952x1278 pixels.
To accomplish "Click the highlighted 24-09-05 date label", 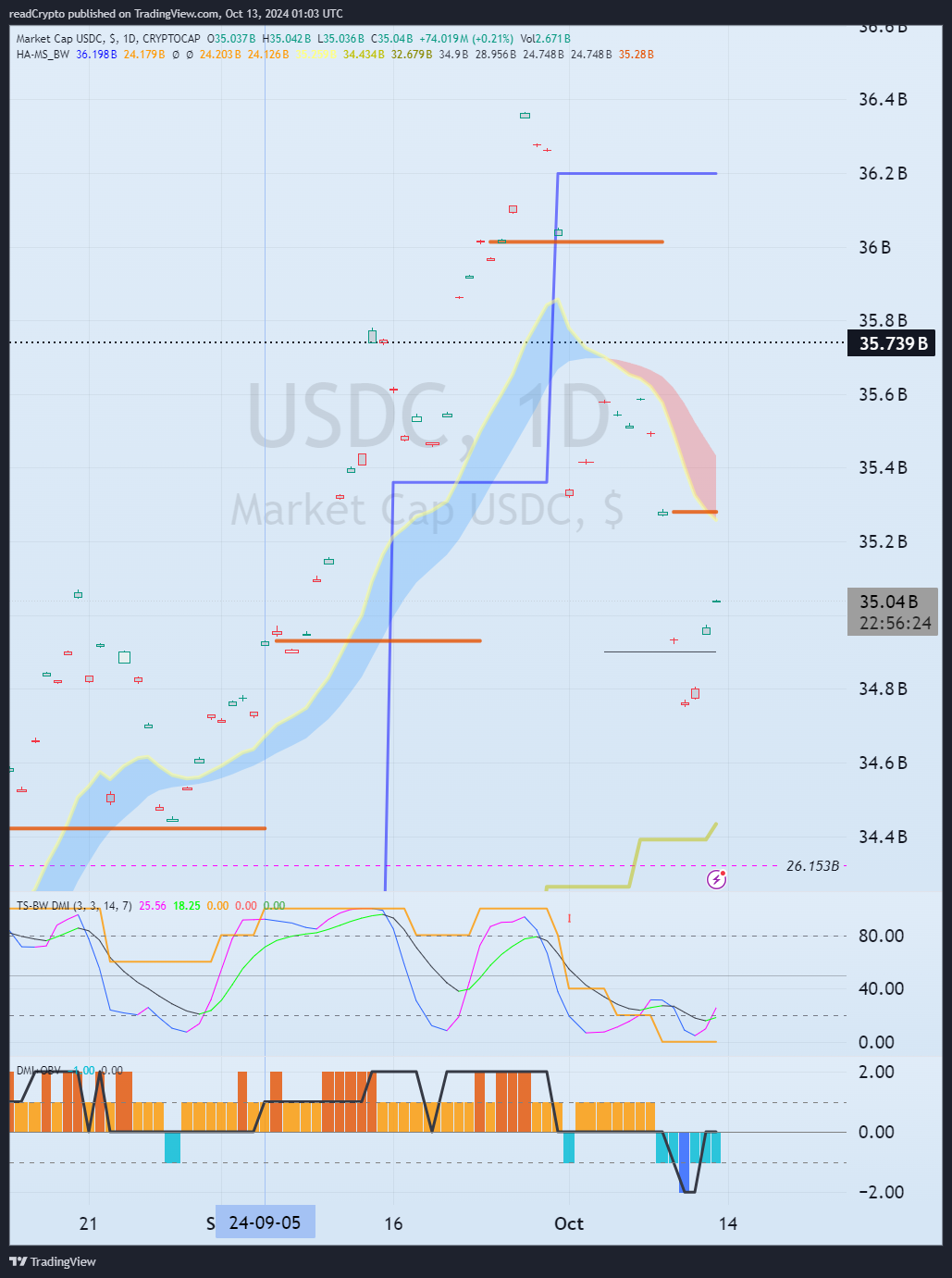I will coord(265,1222).
